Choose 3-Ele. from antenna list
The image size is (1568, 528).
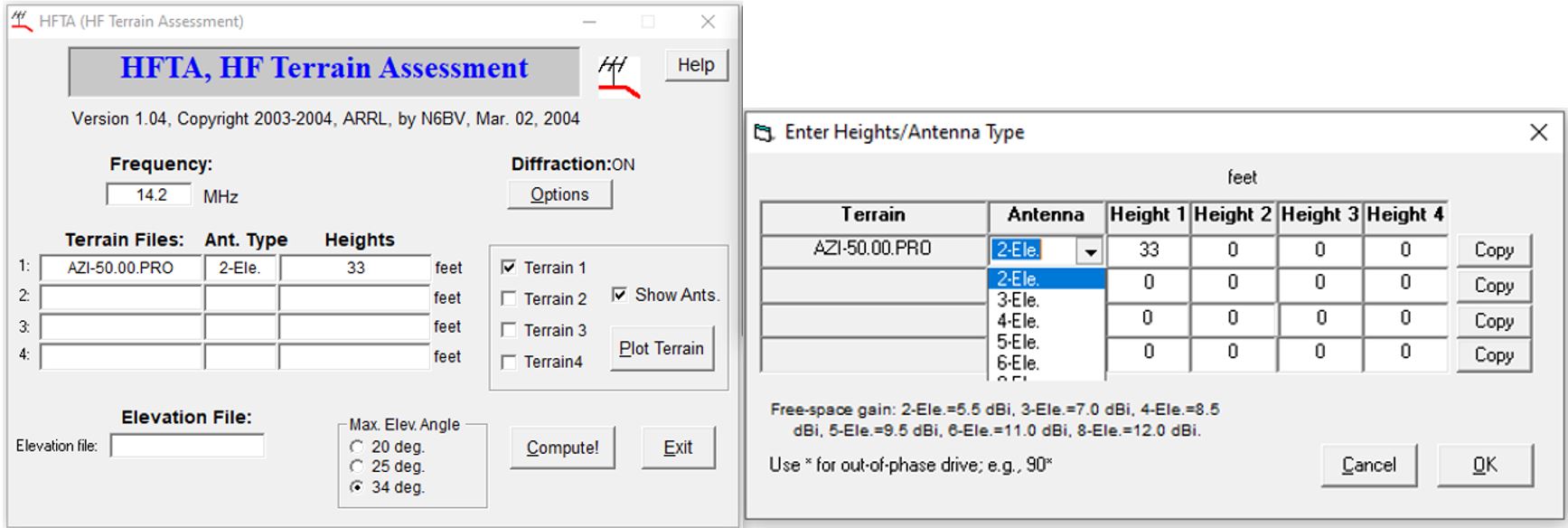pos(1047,300)
